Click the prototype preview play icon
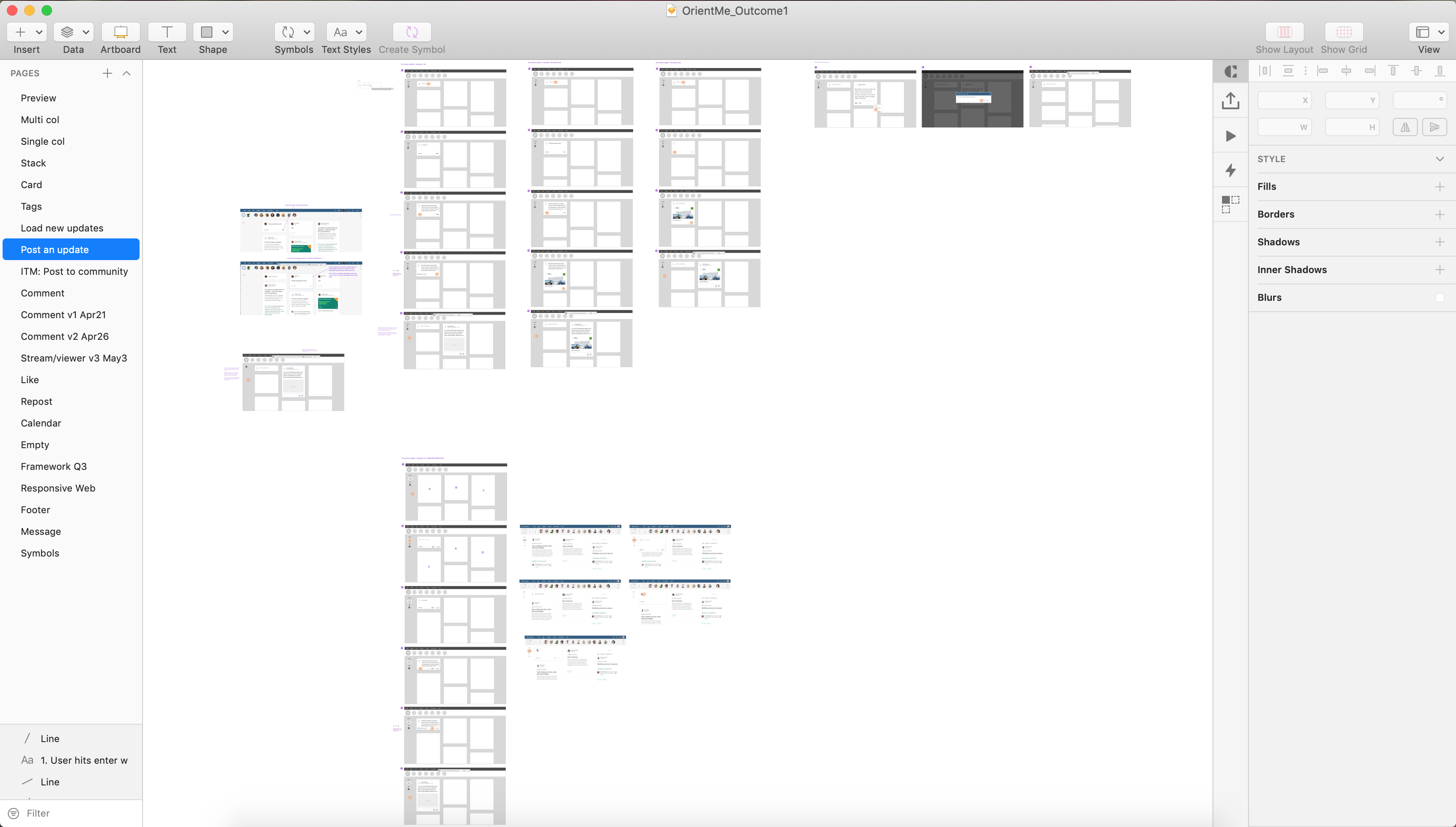This screenshot has width=1456, height=827. click(1230, 137)
